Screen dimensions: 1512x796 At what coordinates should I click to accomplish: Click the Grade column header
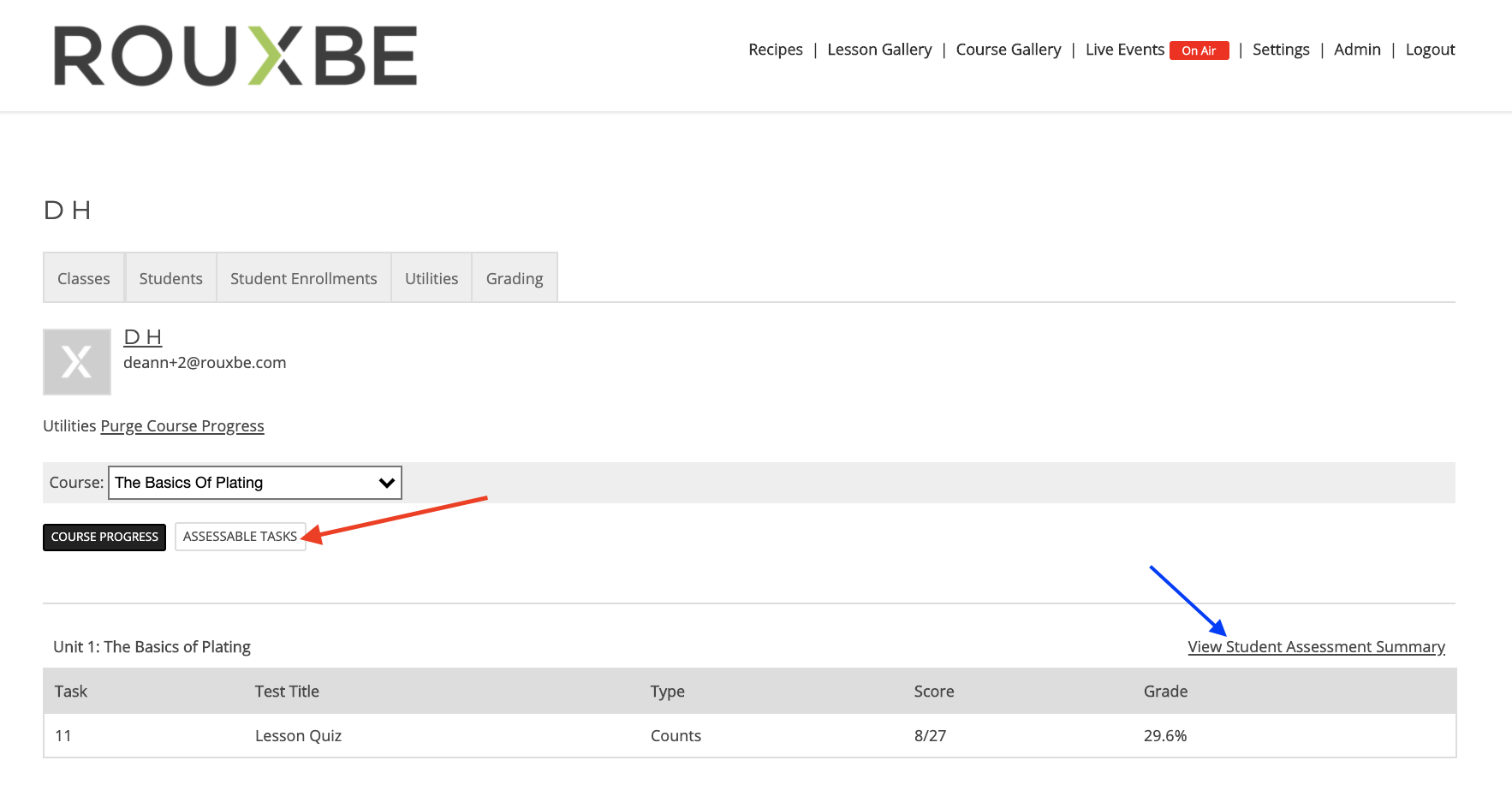click(1165, 692)
